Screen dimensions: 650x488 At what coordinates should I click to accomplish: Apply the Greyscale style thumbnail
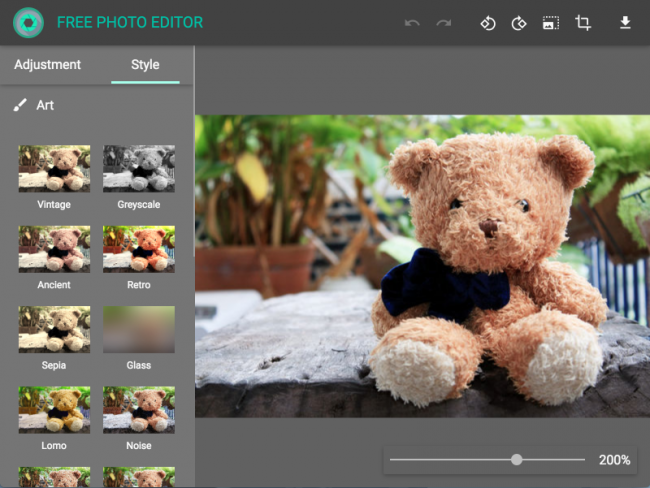click(139, 168)
